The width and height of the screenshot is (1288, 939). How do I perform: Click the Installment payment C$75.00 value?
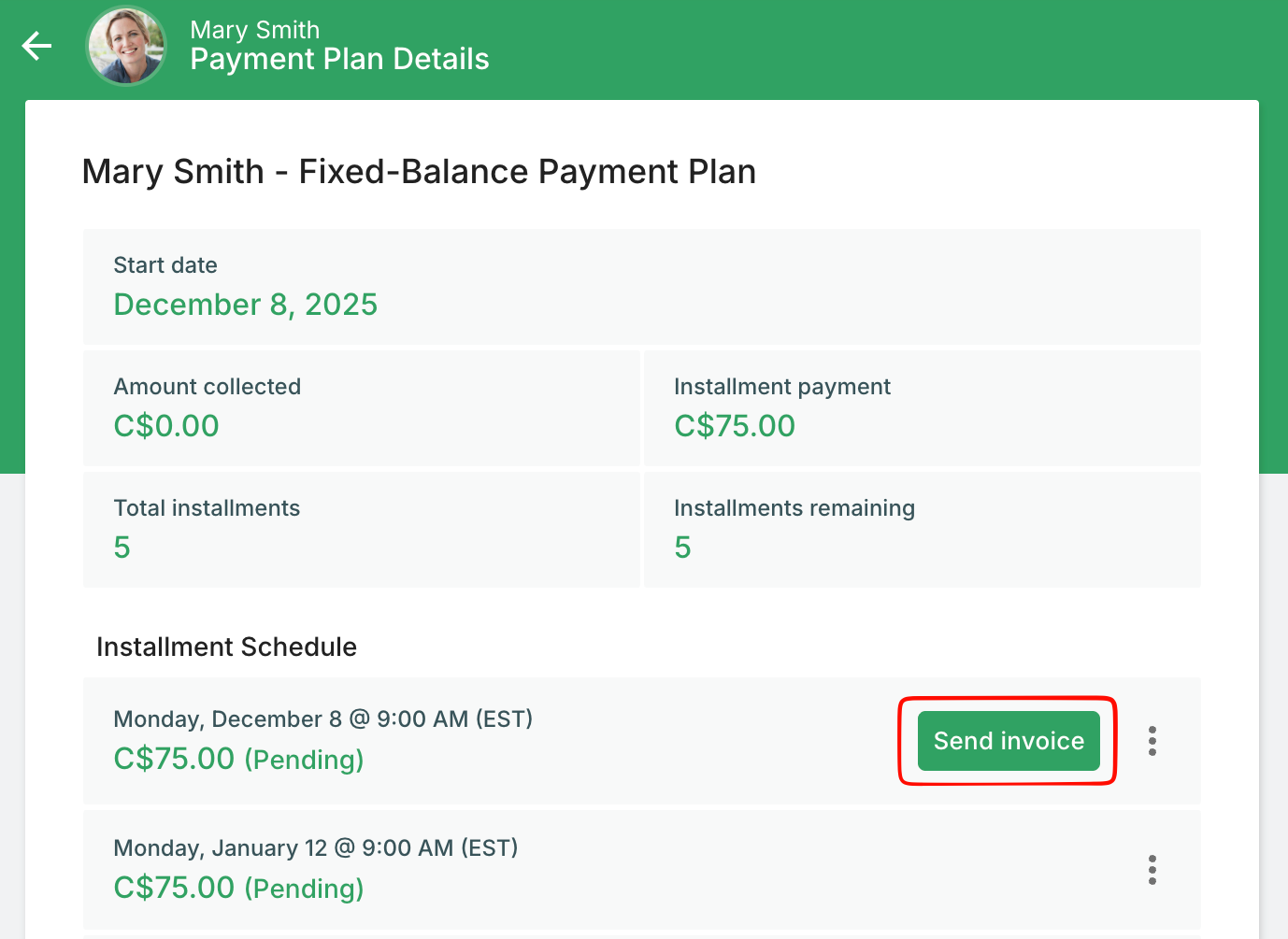[x=735, y=426]
